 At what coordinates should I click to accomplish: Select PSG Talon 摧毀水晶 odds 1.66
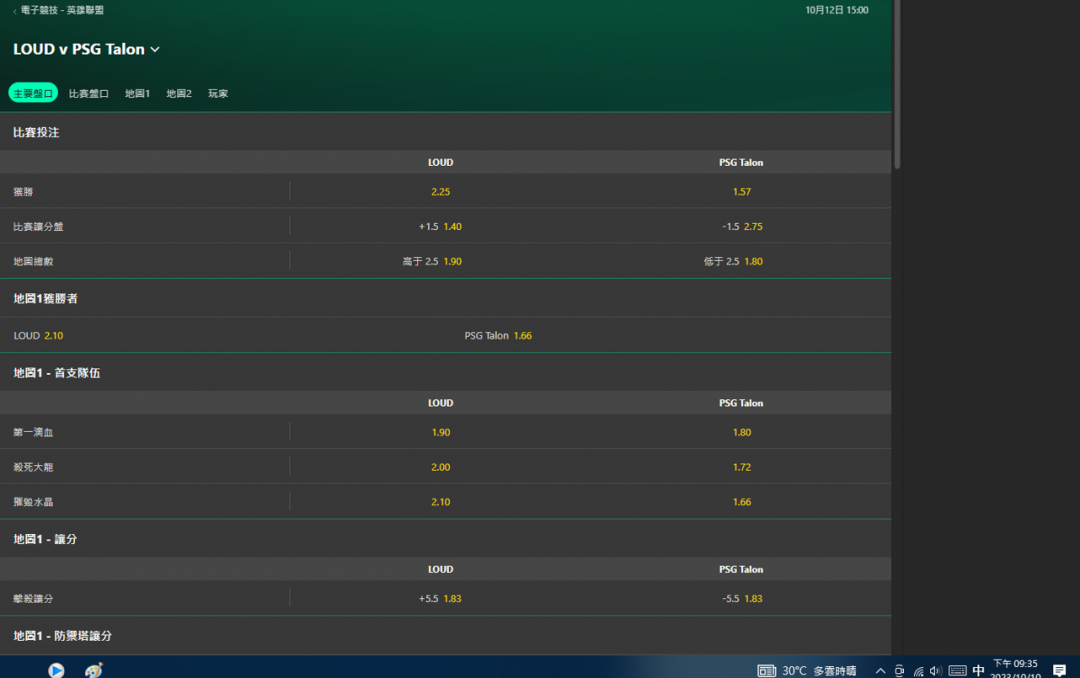742,502
